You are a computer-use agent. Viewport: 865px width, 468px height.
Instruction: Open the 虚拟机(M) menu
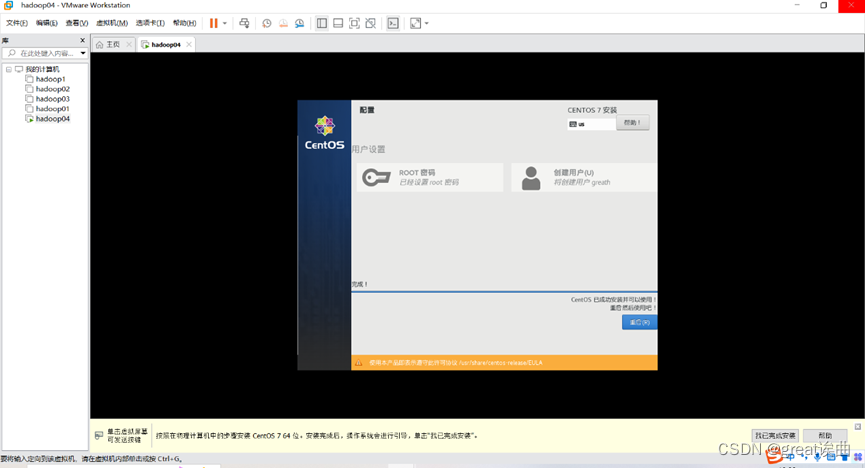[x=112, y=23]
